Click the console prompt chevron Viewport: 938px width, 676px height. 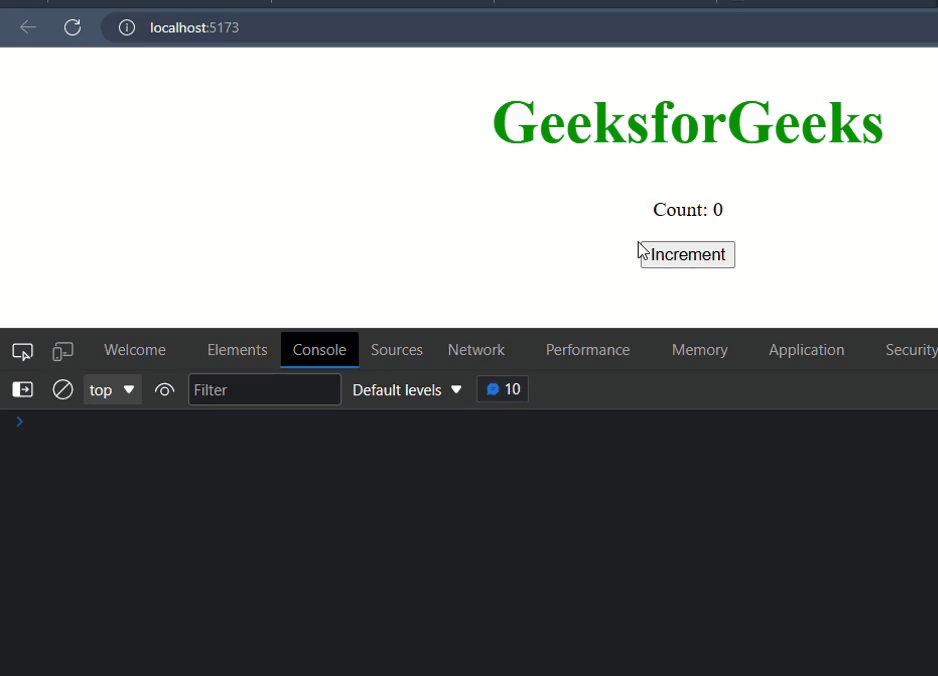point(20,422)
